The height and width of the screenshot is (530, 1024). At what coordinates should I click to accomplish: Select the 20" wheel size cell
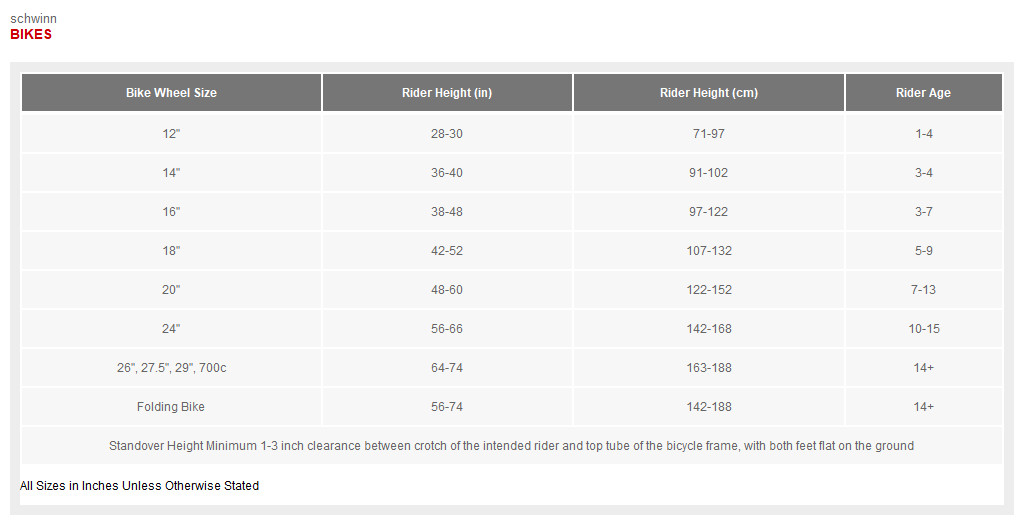click(x=171, y=290)
